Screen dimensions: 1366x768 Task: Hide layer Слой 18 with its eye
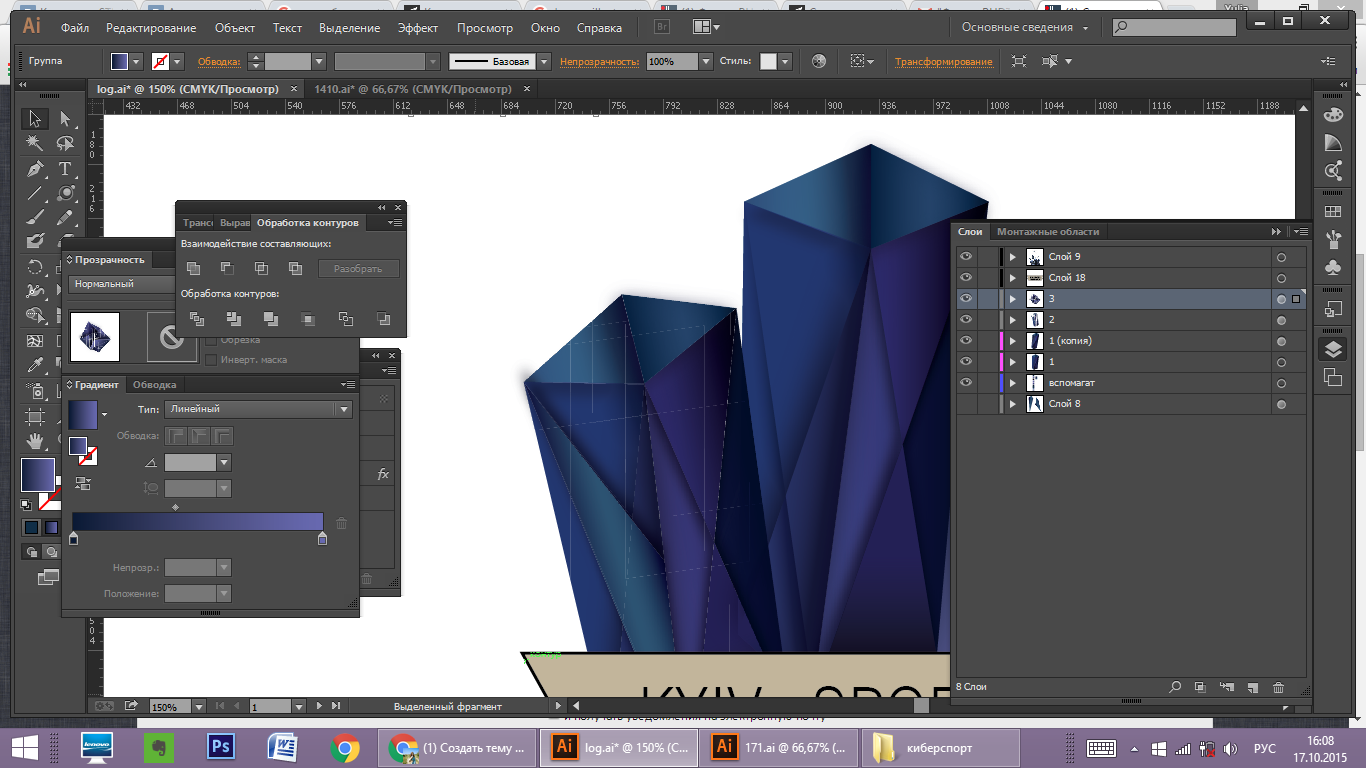(x=965, y=278)
